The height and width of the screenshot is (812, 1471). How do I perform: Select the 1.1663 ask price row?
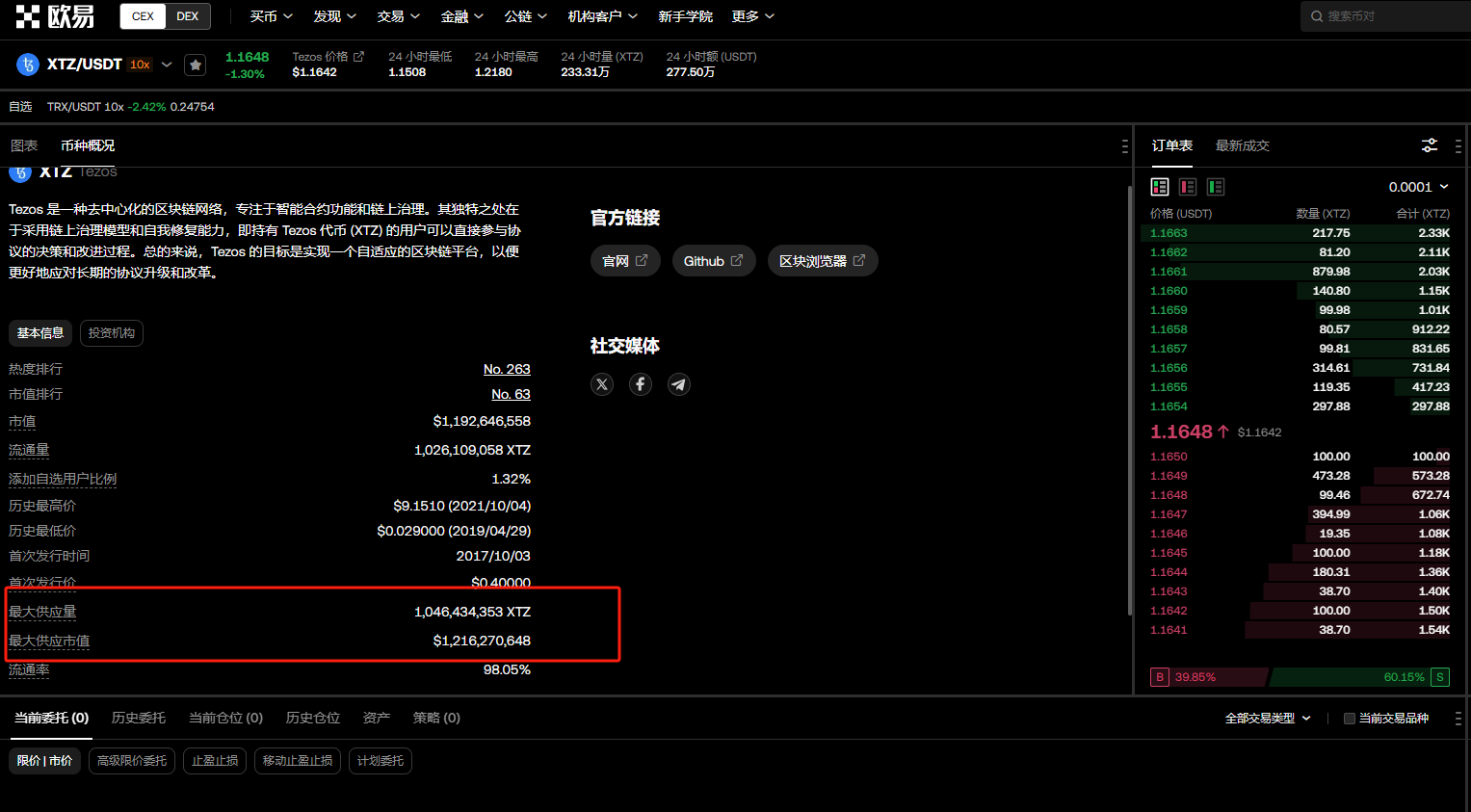[x=1300, y=233]
